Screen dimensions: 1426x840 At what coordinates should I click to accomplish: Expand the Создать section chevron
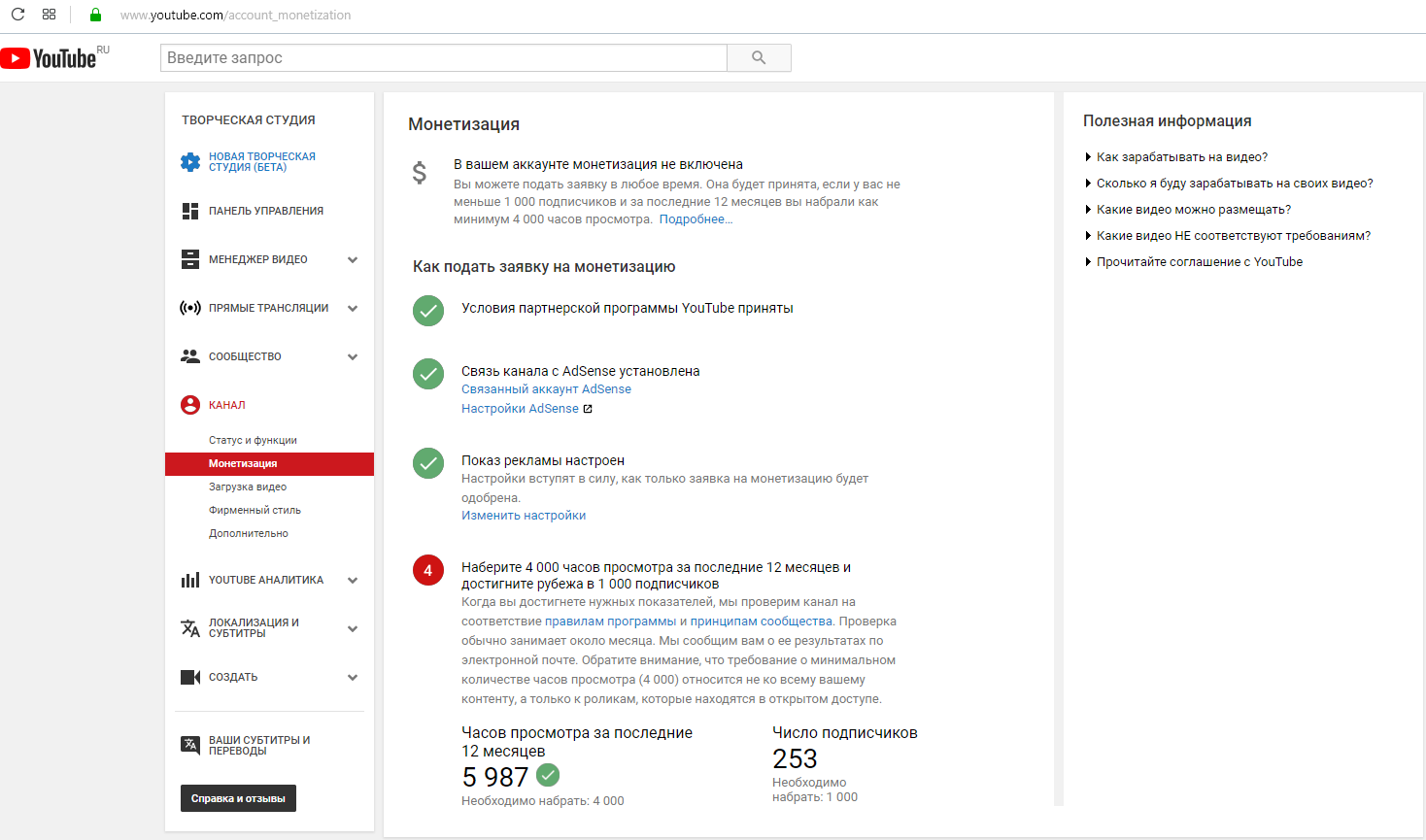pos(353,677)
